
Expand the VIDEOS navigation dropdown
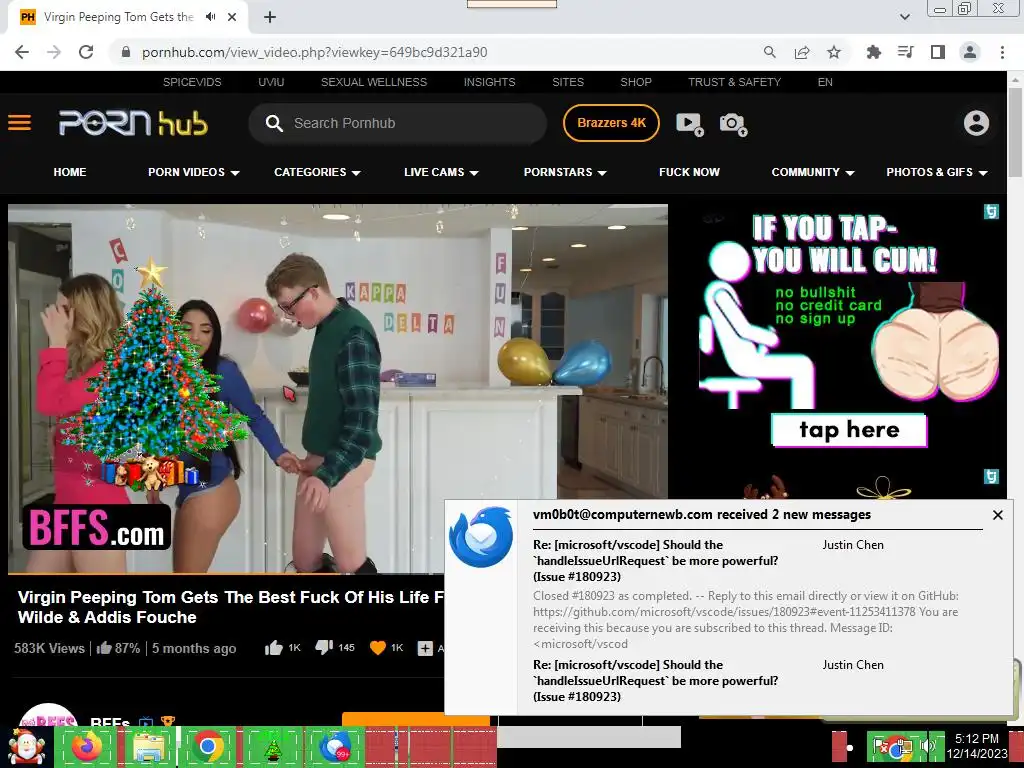[x=194, y=172]
